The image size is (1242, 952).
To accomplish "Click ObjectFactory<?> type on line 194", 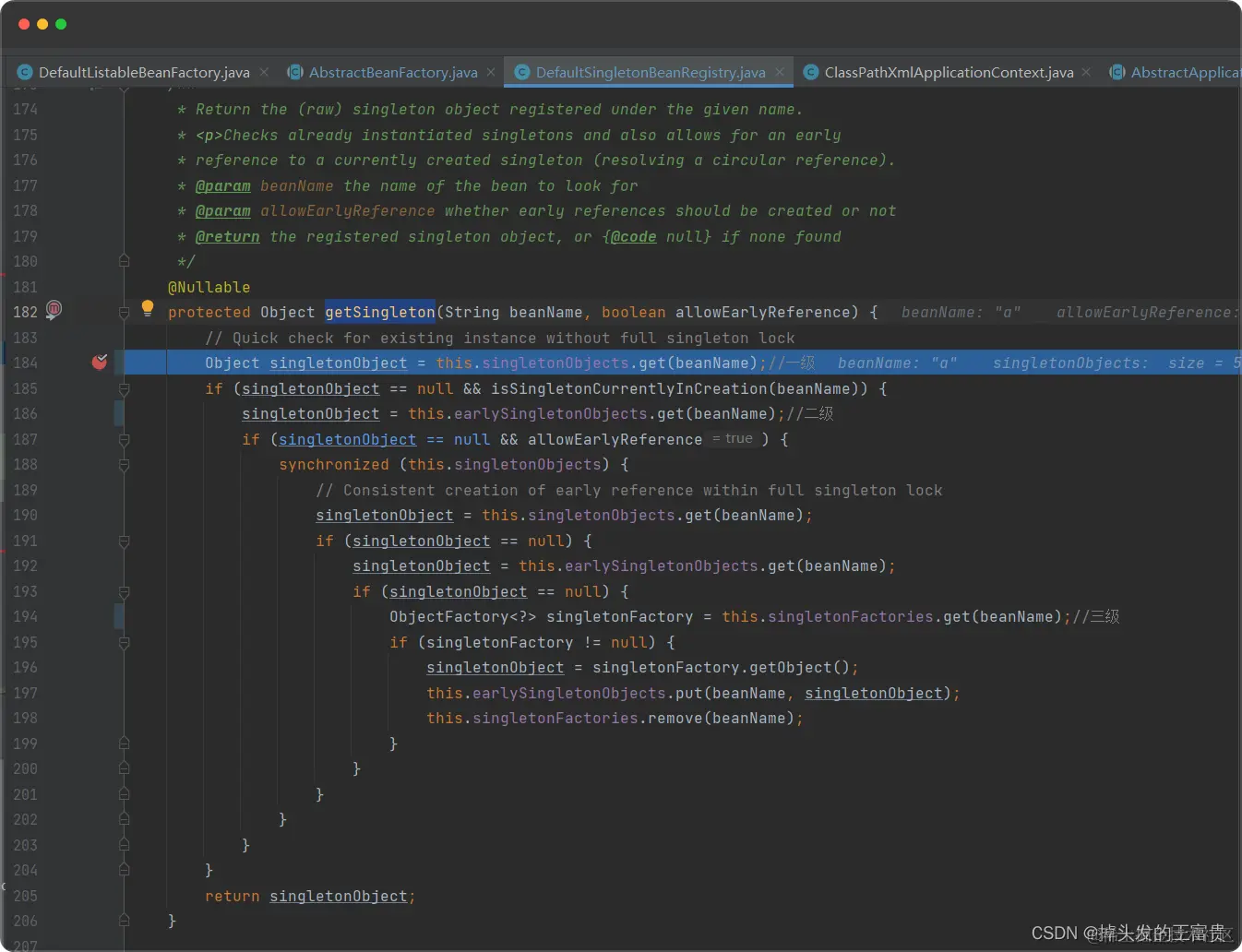I will tap(462, 616).
